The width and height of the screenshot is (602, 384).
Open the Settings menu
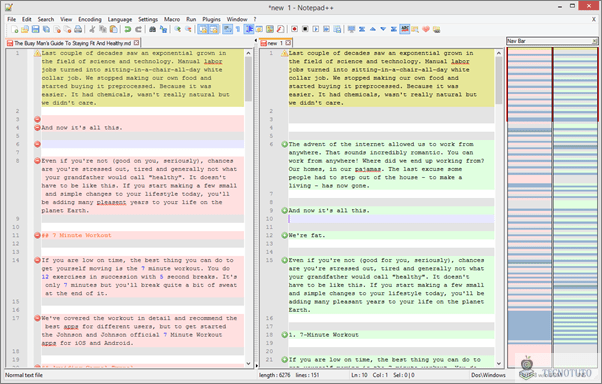[148, 19]
